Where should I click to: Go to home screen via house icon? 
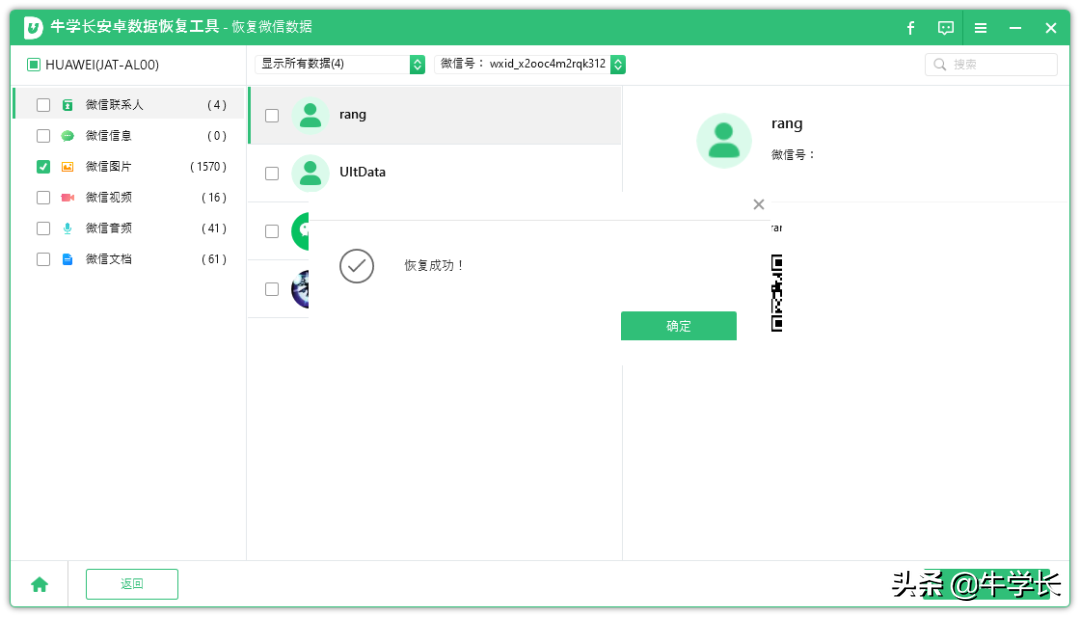[x=39, y=585]
